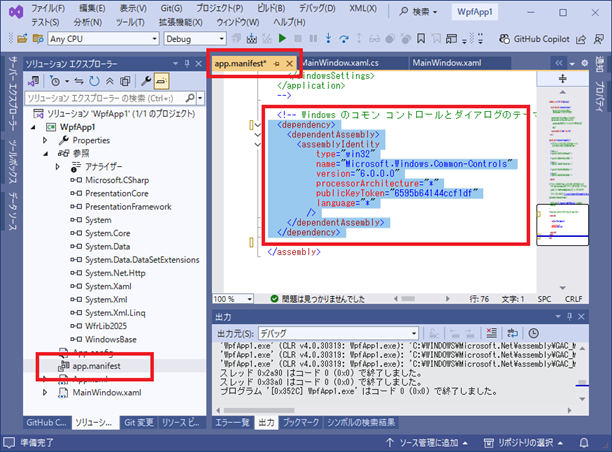This screenshot has width=612, height=452.
Task: Open the ツール(T) menu
Action: (130, 22)
